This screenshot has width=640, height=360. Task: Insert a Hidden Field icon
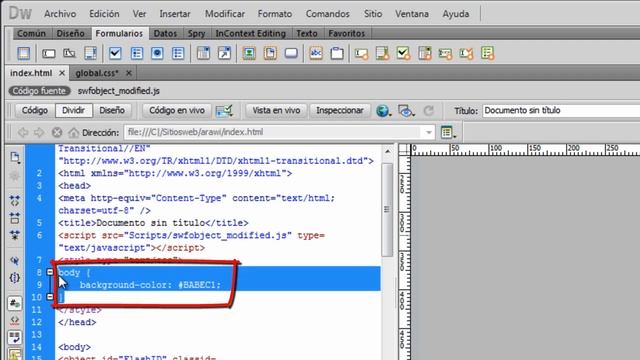[x=69, y=53]
